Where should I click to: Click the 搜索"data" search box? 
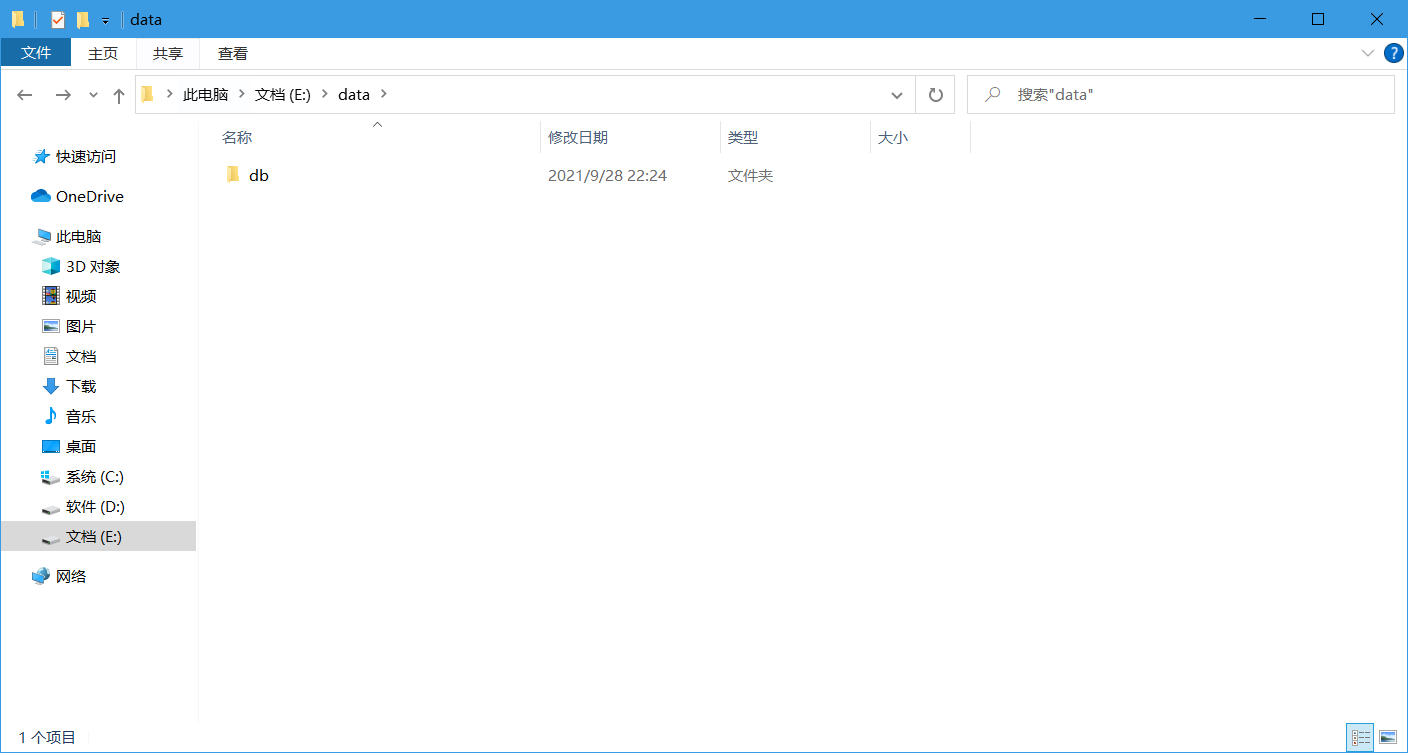pos(1180,95)
